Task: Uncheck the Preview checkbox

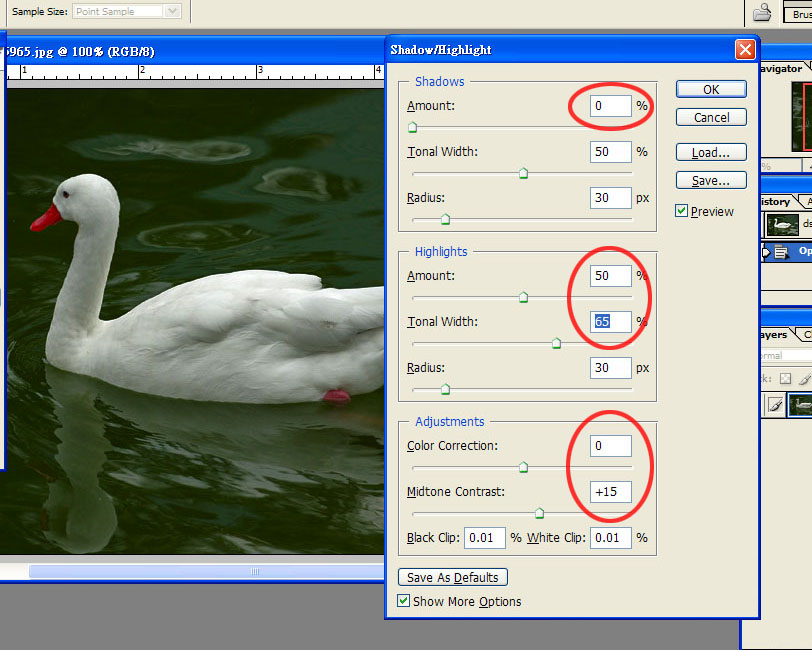Action: tap(681, 211)
